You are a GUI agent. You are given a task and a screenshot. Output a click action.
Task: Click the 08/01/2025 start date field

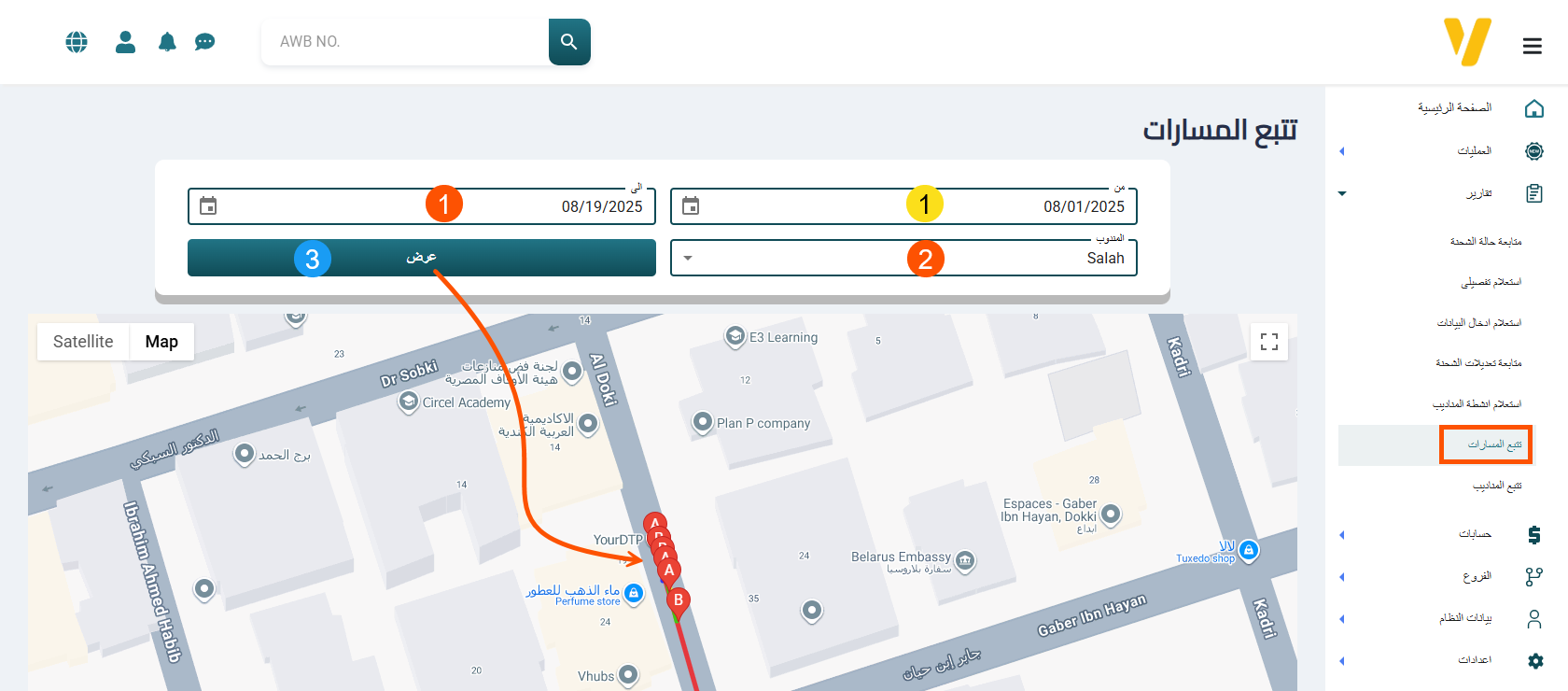[903, 206]
